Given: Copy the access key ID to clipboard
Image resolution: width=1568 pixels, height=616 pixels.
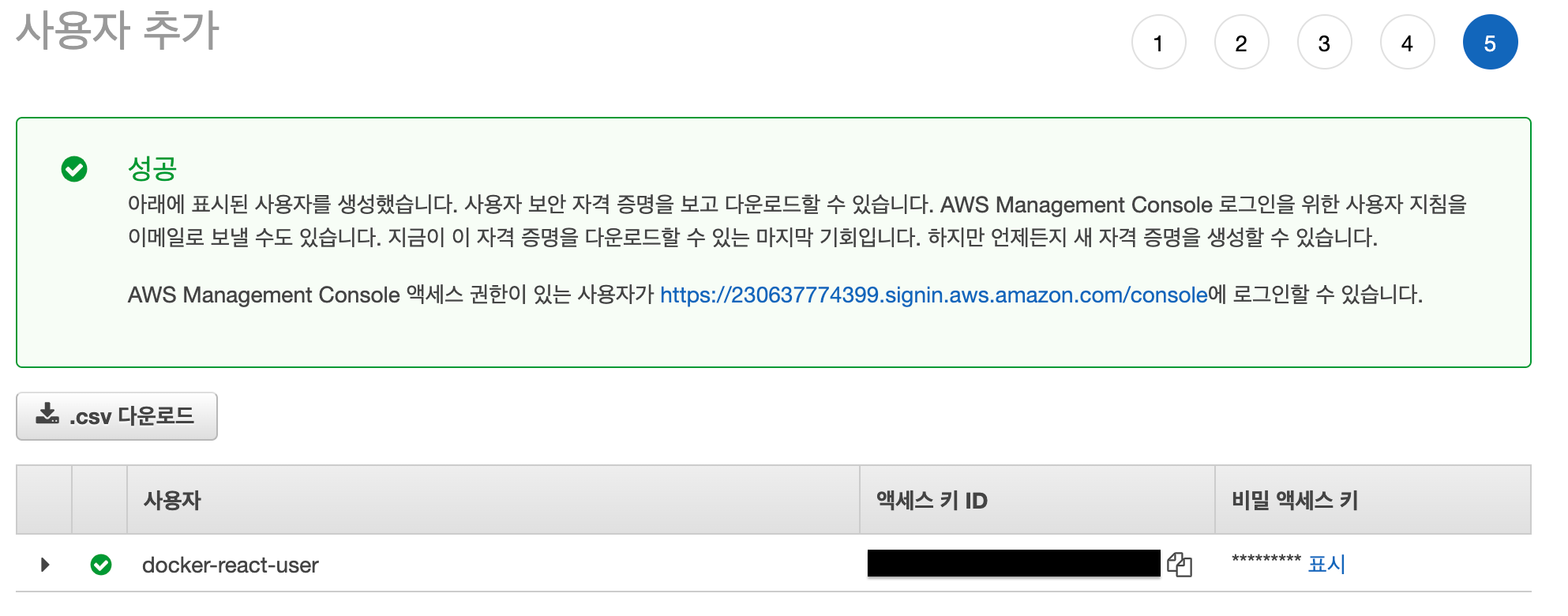Looking at the screenshot, I should coord(1180,564).
